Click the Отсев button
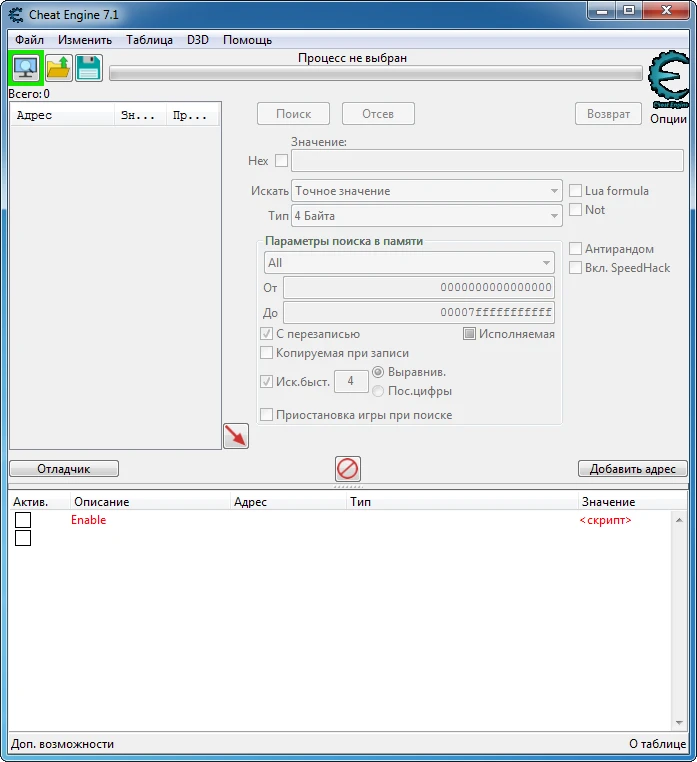The image size is (697, 762). pyautogui.click(x=378, y=114)
